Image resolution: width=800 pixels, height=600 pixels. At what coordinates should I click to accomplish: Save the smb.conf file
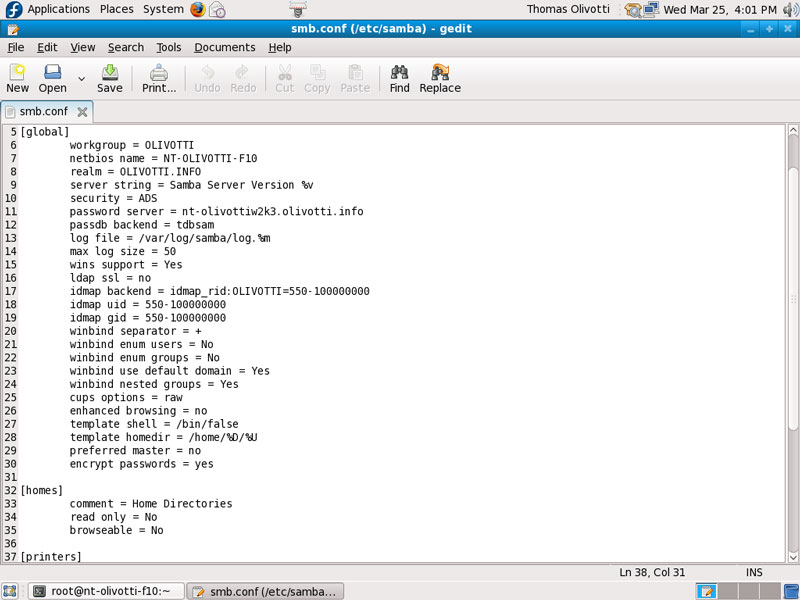110,79
